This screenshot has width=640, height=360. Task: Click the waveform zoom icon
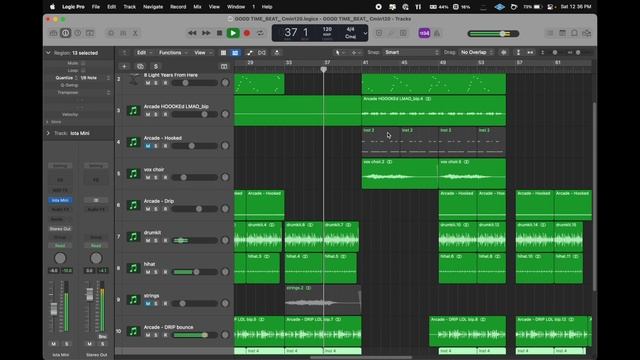click(504, 53)
